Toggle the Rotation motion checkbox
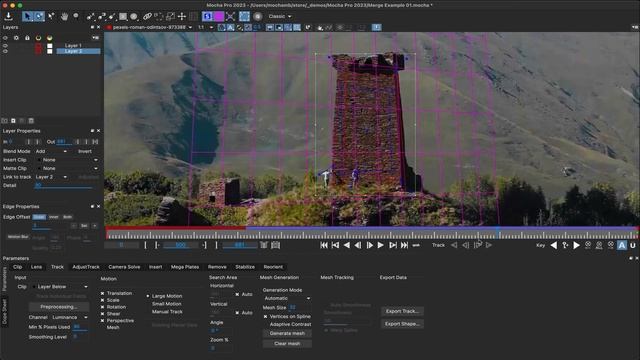The image size is (640, 360). [102, 307]
